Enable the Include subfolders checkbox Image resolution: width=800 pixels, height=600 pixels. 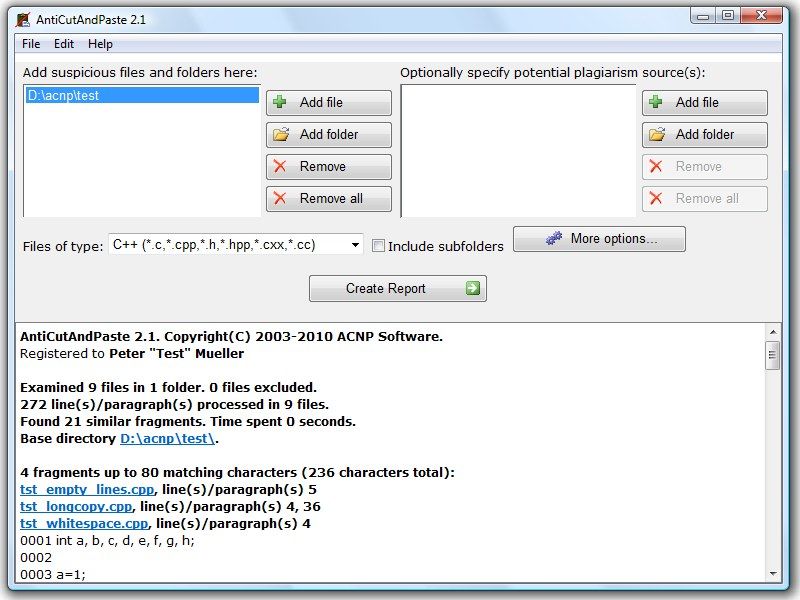tap(378, 246)
